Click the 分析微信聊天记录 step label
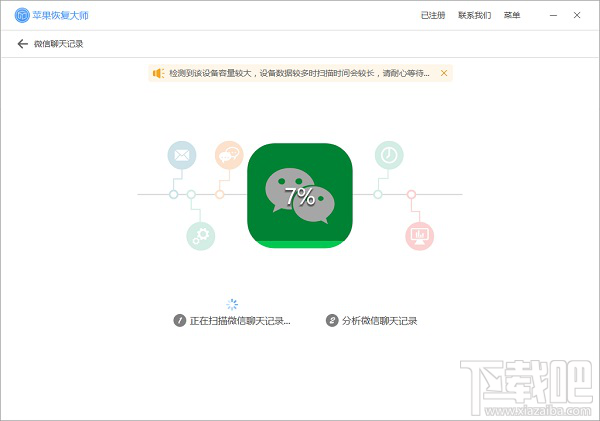600x421 pixels. (379, 321)
